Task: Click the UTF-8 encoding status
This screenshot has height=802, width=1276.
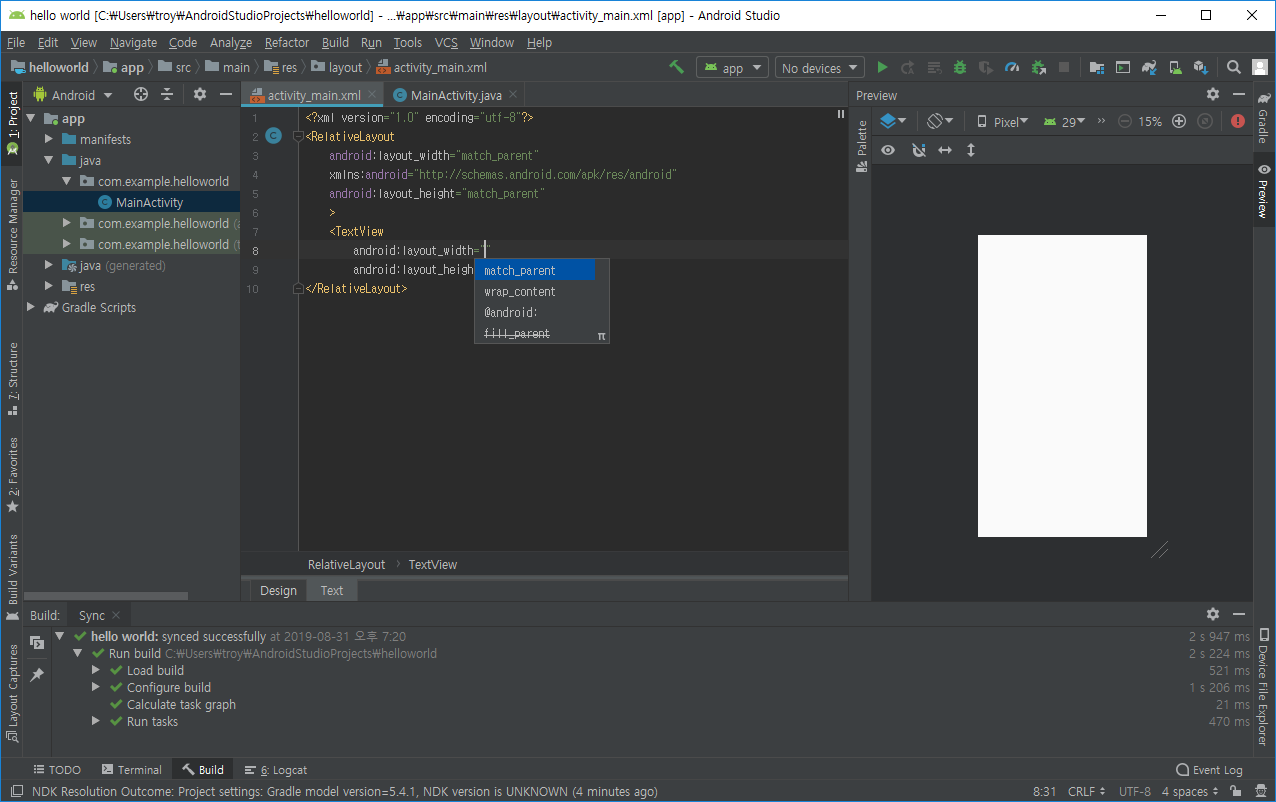Action: click(x=1134, y=791)
